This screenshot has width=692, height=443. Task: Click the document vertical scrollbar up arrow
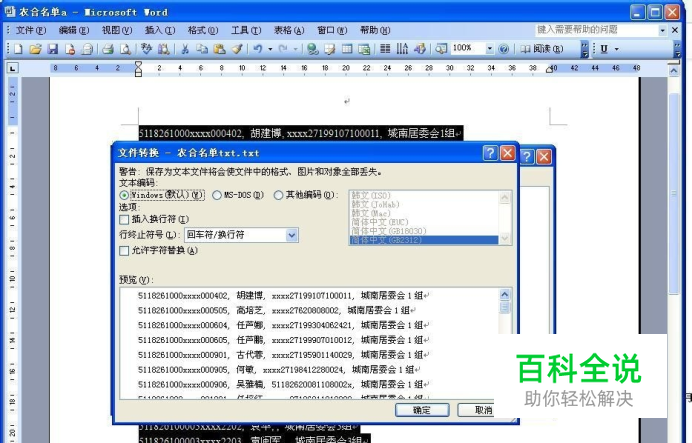[x=673, y=71]
